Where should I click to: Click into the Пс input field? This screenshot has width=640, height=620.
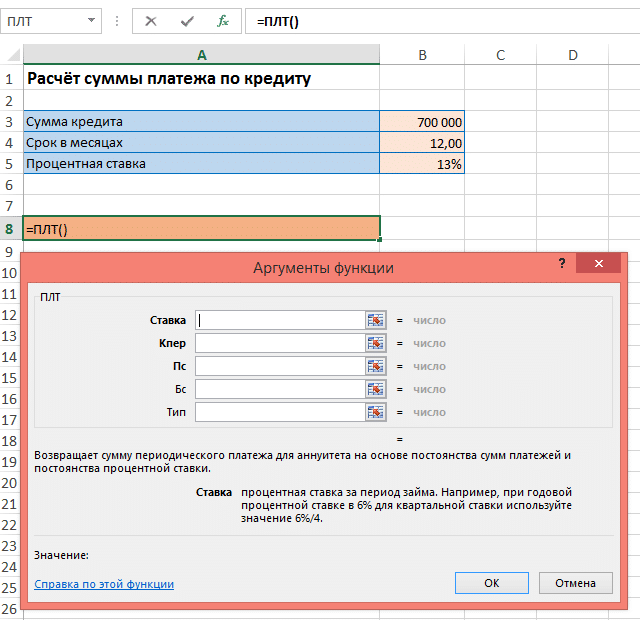pyautogui.click(x=278, y=366)
